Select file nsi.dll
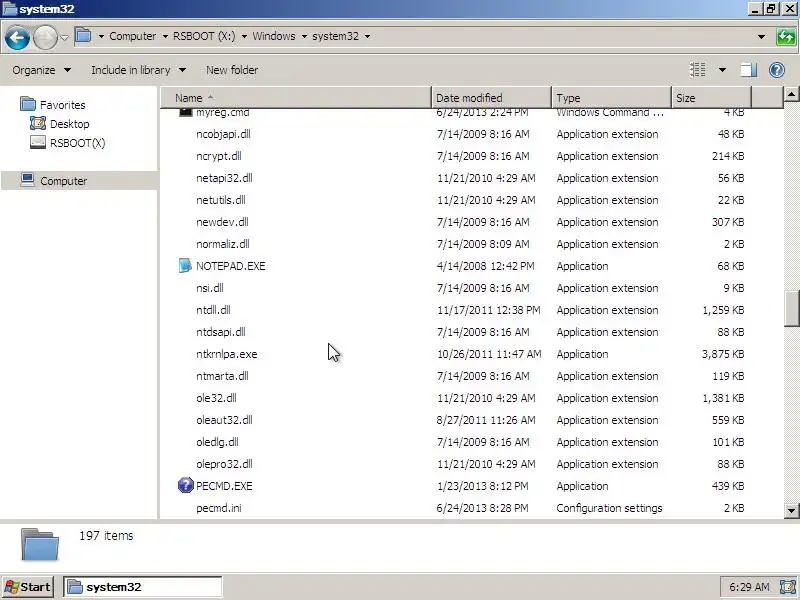This screenshot has width=800, height=600. click(x=210, y=288)
